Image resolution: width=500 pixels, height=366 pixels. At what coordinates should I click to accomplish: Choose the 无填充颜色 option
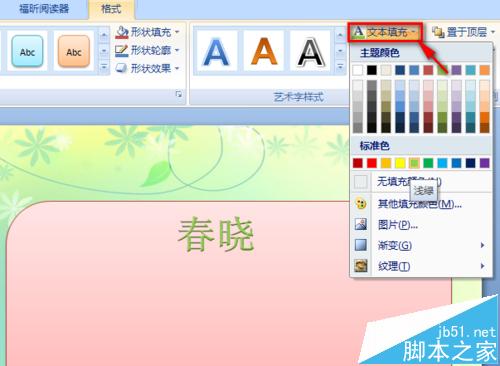coord(421,182)
